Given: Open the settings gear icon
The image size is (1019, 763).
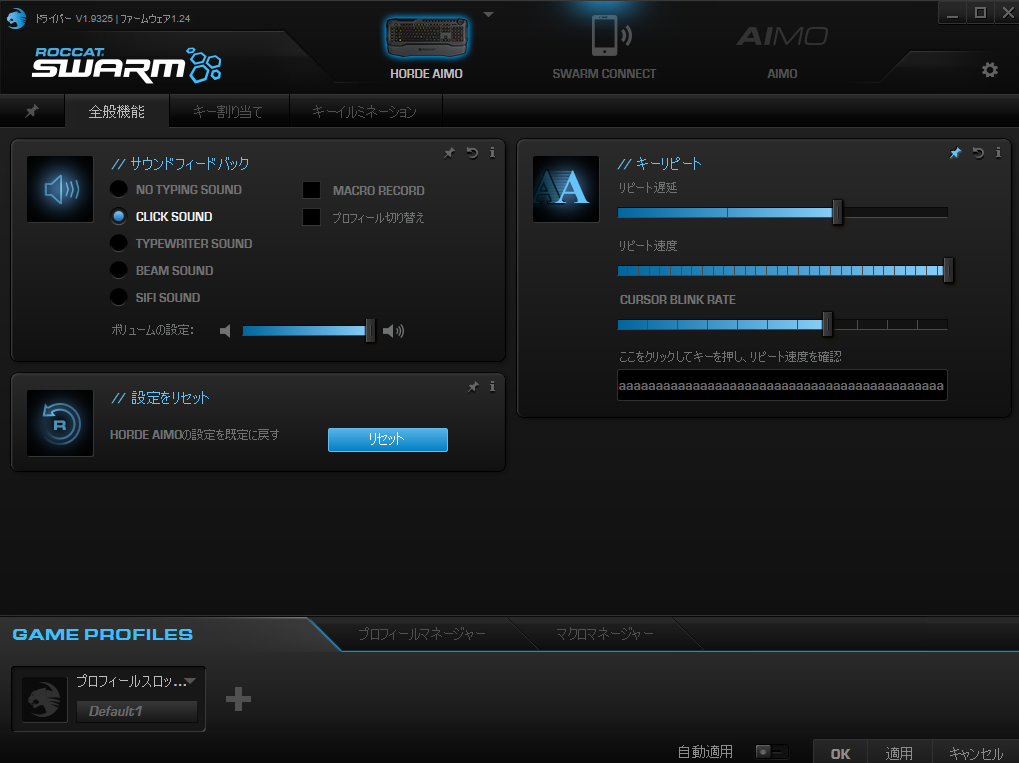Looking at the screenshot, I should [x=989, y=70].
